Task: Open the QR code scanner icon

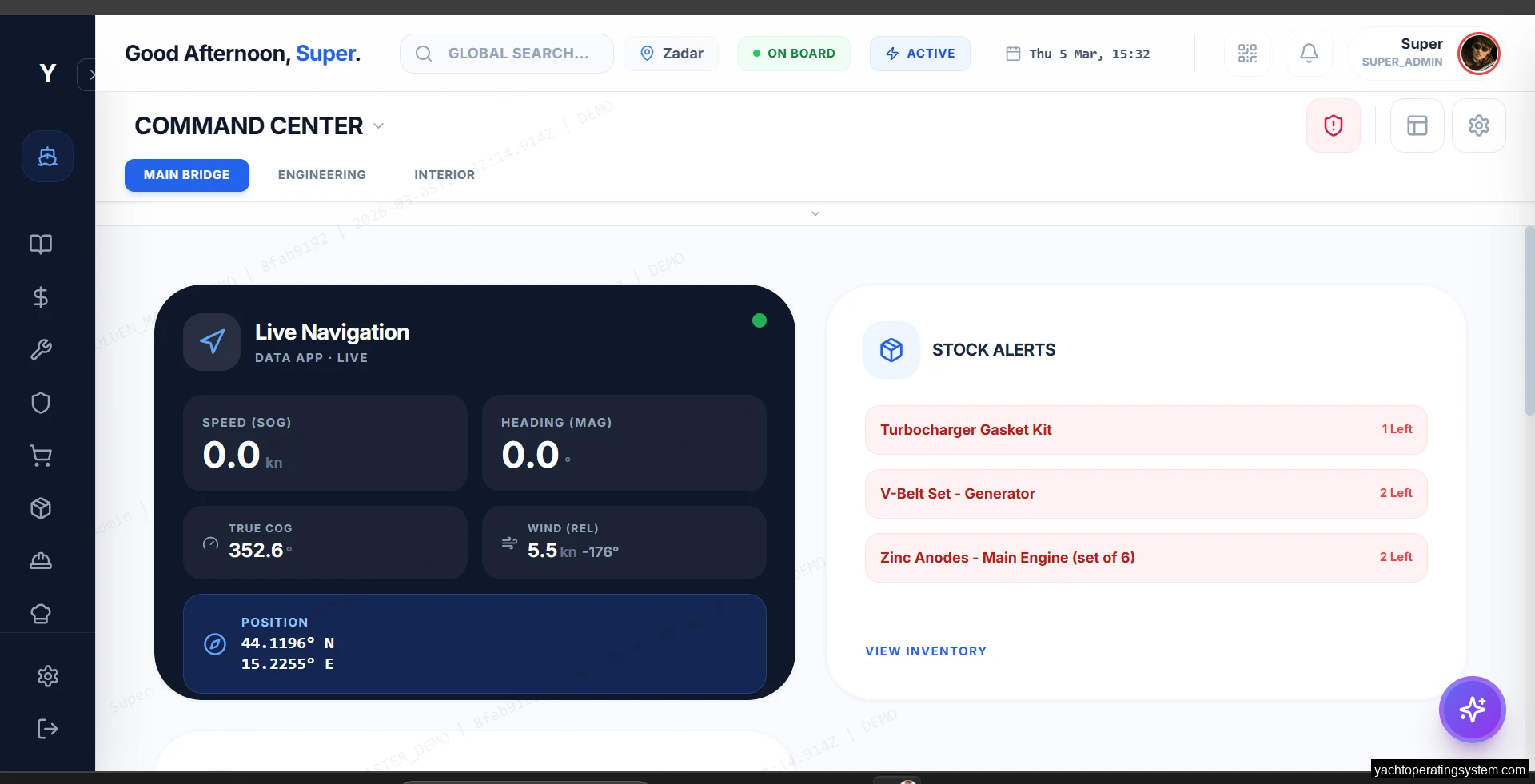Action: click(x=1247, y=54)
